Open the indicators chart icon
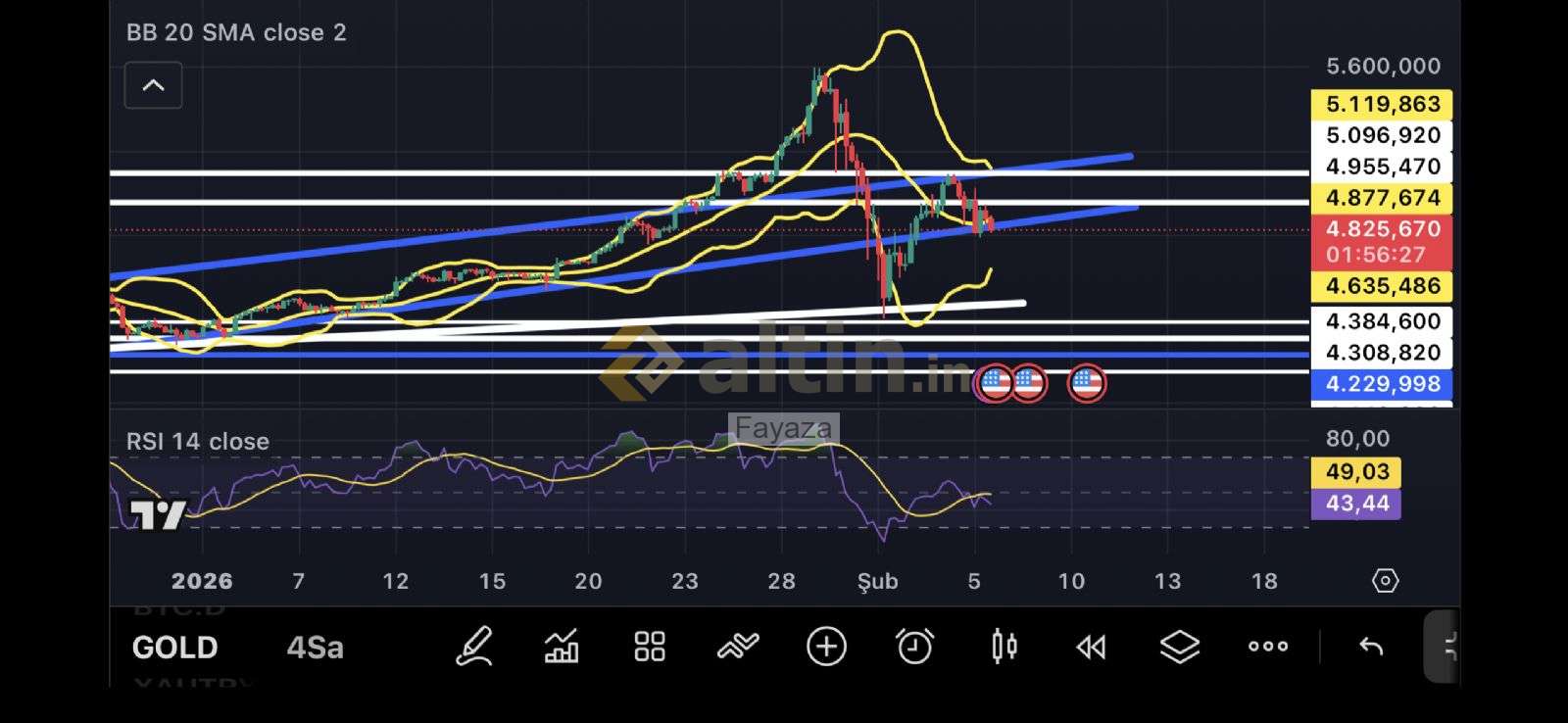 point(562,648)
